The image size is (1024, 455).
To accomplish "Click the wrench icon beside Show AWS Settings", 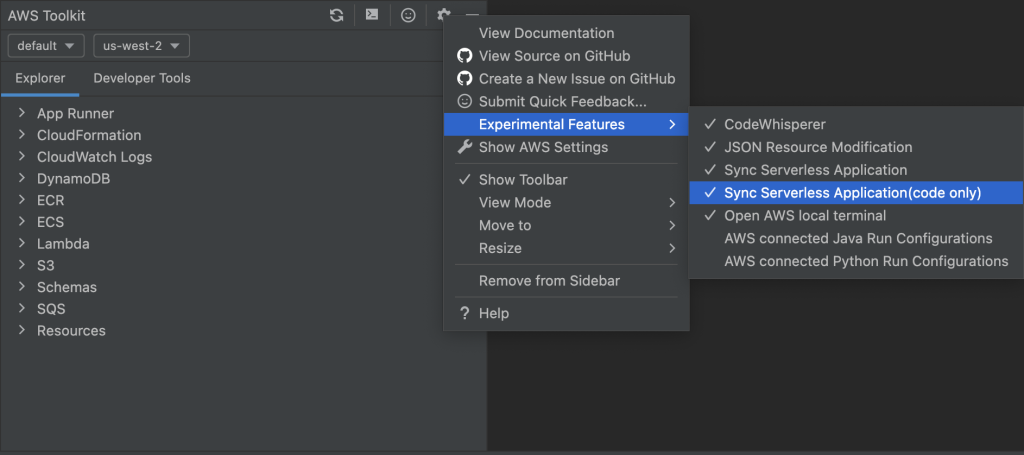I will [464, 147].
